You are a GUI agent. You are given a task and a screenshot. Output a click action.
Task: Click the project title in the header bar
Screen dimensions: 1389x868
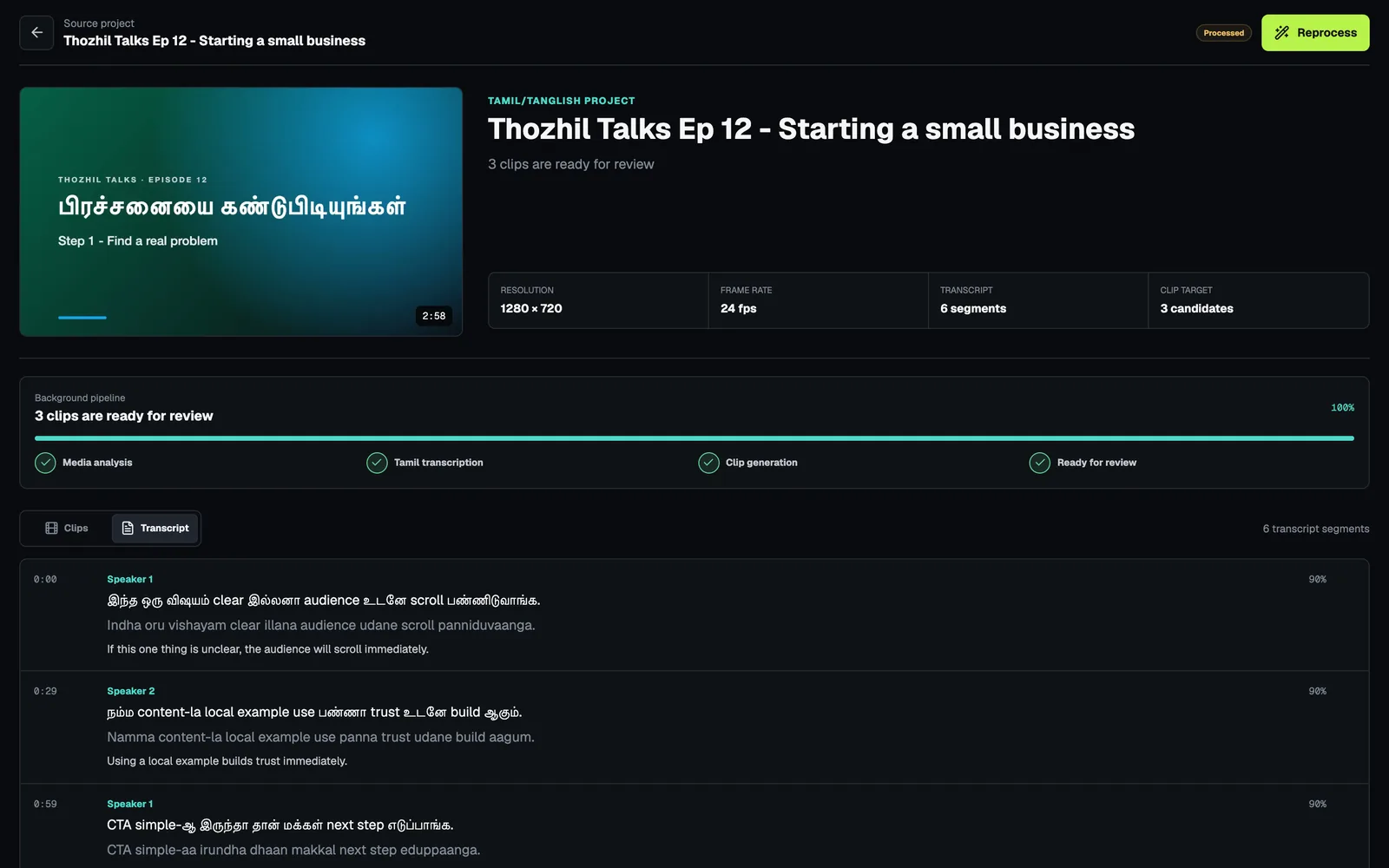click(x=214, y=41)
